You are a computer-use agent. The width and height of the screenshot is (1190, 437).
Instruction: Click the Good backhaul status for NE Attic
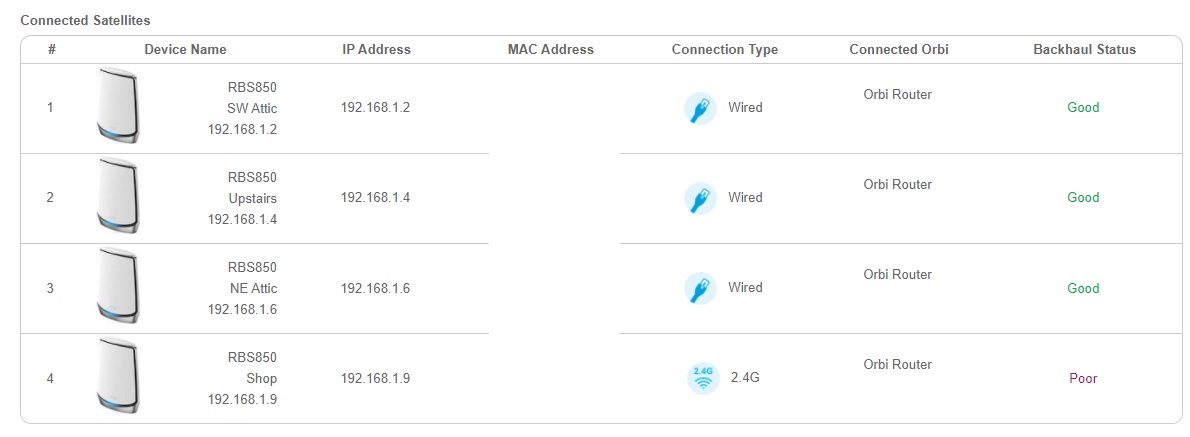pyautogui.click(x=1083, y=289)
